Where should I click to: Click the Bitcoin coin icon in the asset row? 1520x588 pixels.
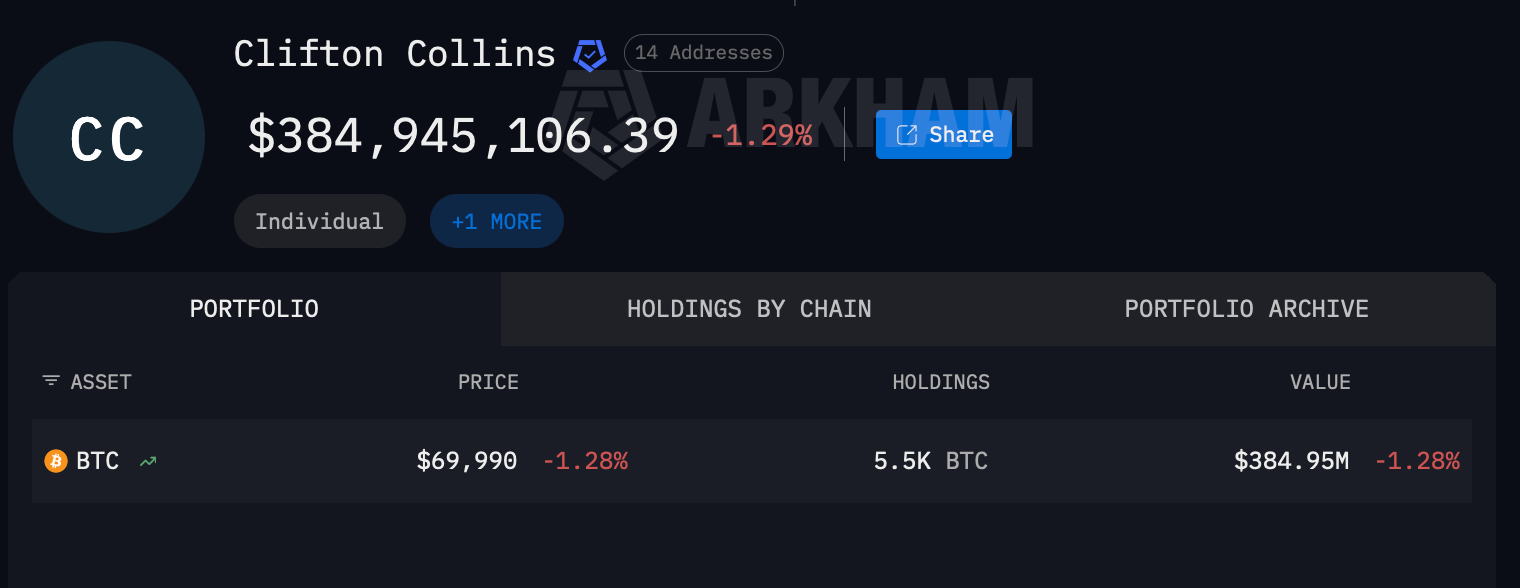pyautogui.click(x=55, y=461)
